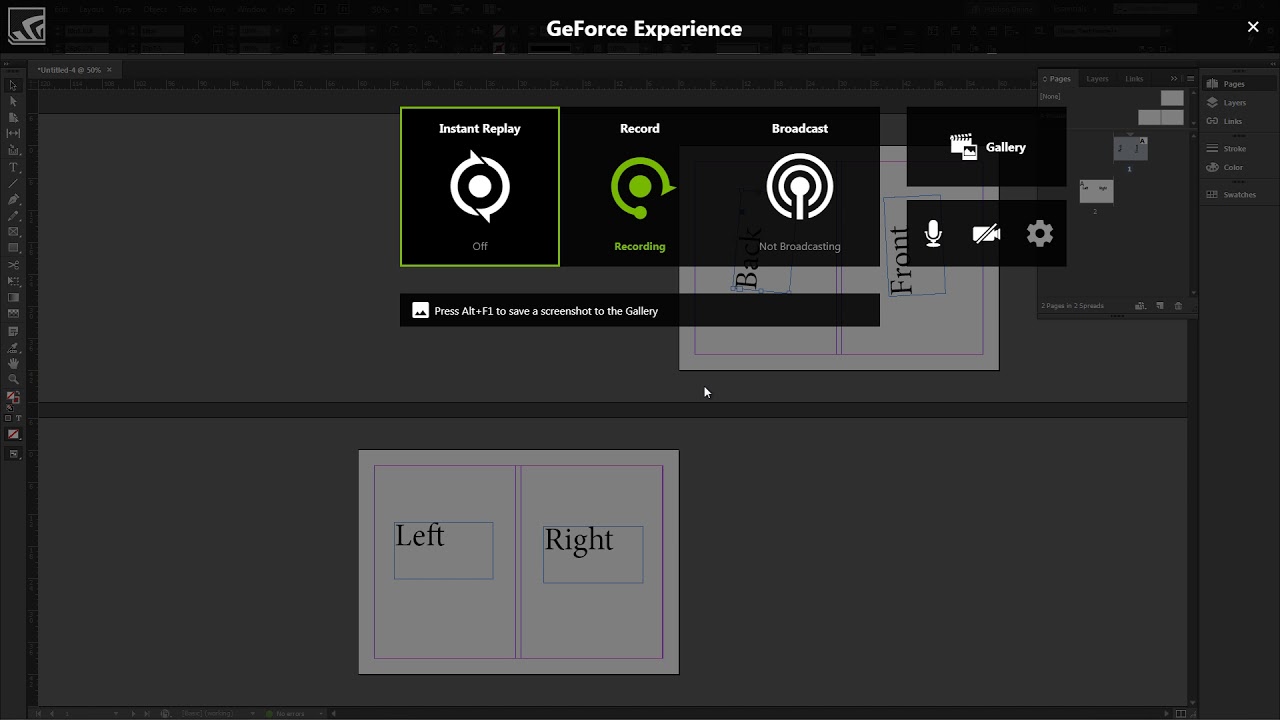Open Color in the panel dock
Viewport: 1280px width, 720px height.
coord(1237,168)
